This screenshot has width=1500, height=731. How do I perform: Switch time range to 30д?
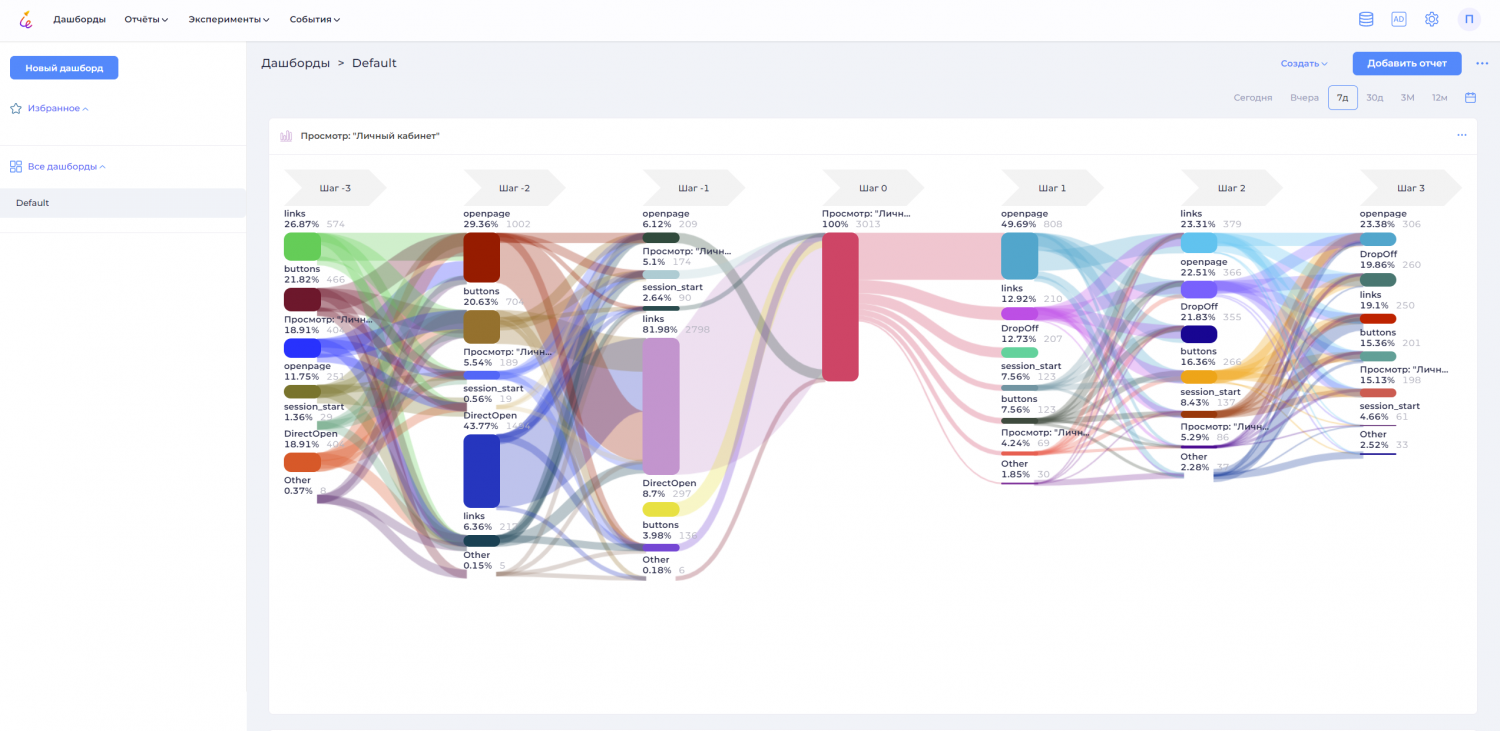click(1375, 98)
